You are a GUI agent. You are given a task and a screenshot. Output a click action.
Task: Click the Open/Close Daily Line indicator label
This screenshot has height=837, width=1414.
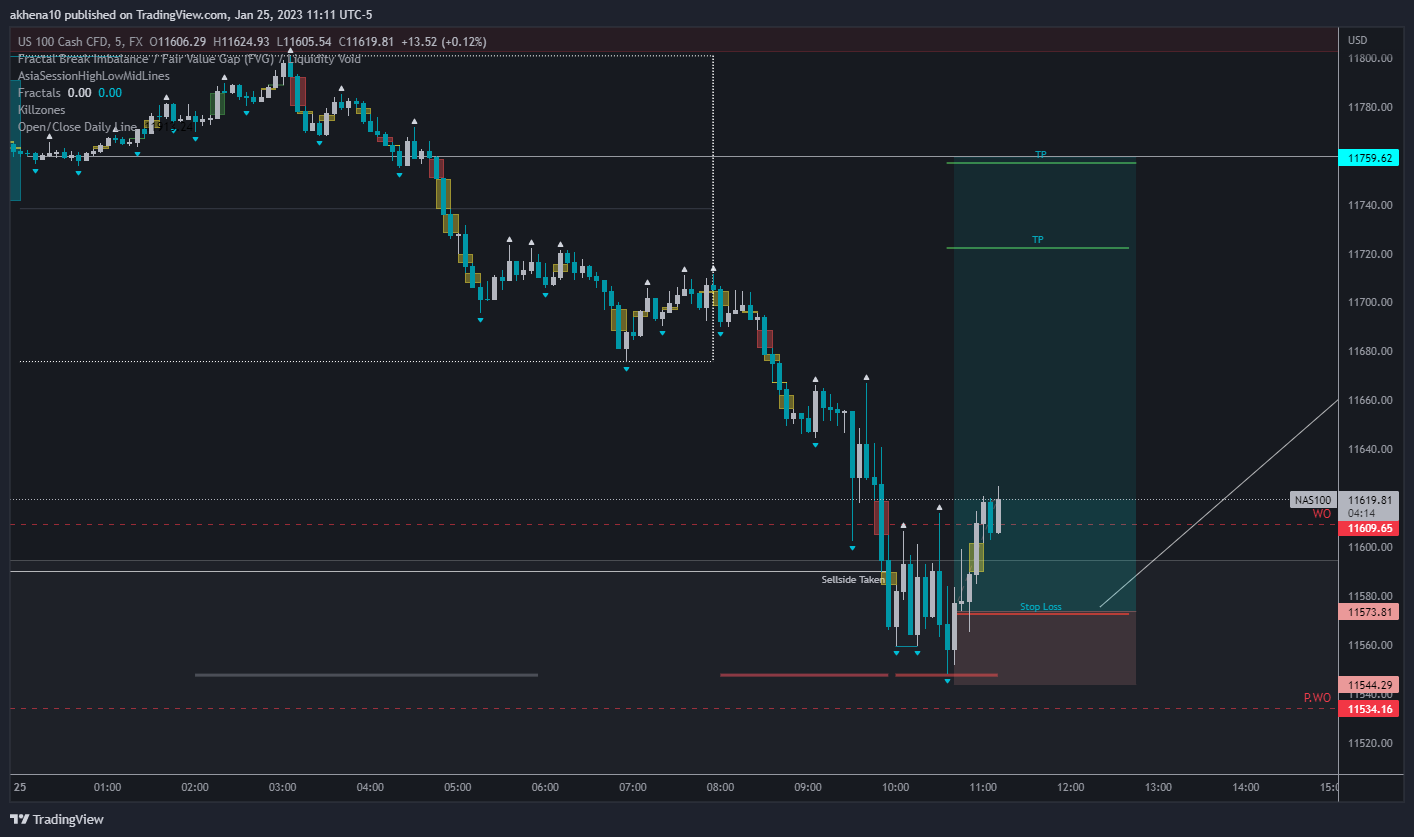[77, 127]
